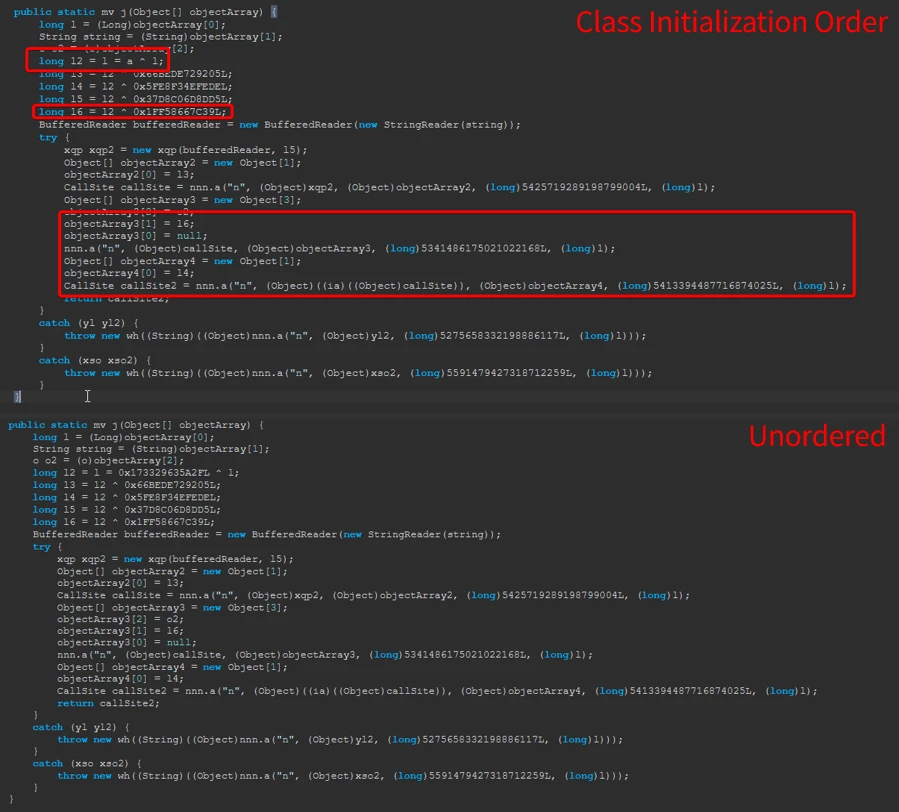Viewport: 899px width, 812px height.
Task: Click "return callSite2;" in the Unordered listing
Action: tap(108, 703)
